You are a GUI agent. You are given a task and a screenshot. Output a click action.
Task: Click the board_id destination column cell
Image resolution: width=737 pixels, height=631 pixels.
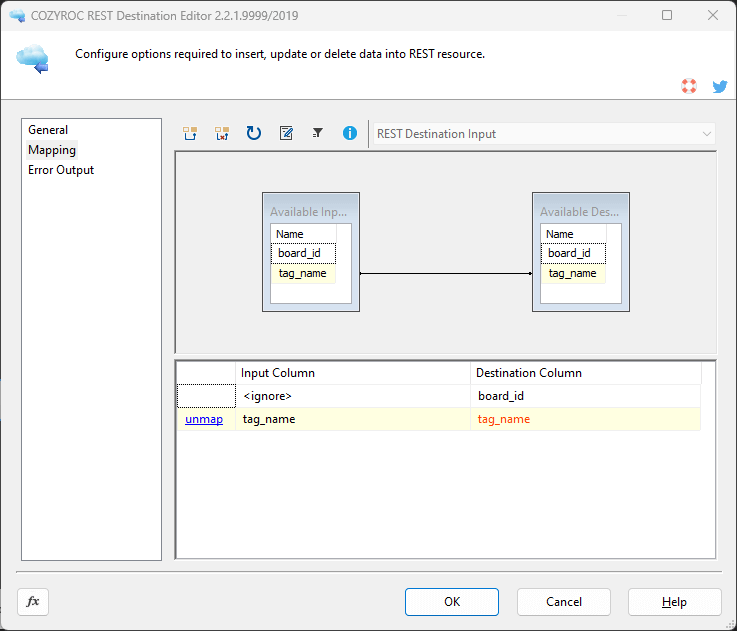coord(585,396)
